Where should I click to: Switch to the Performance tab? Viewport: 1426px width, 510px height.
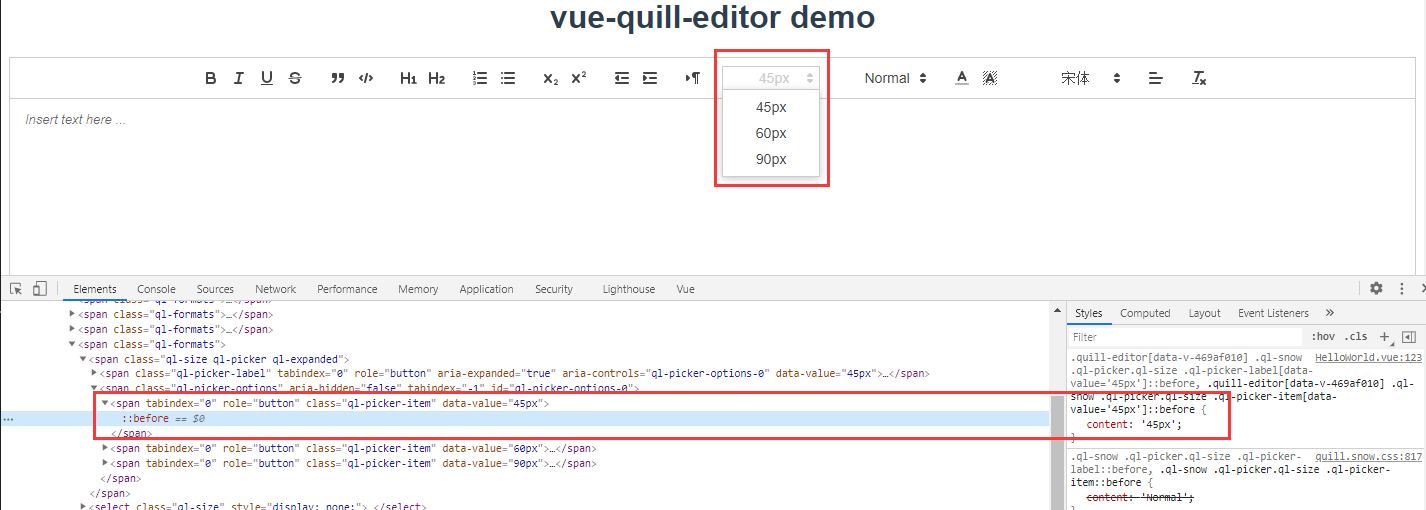pos(347,289)
